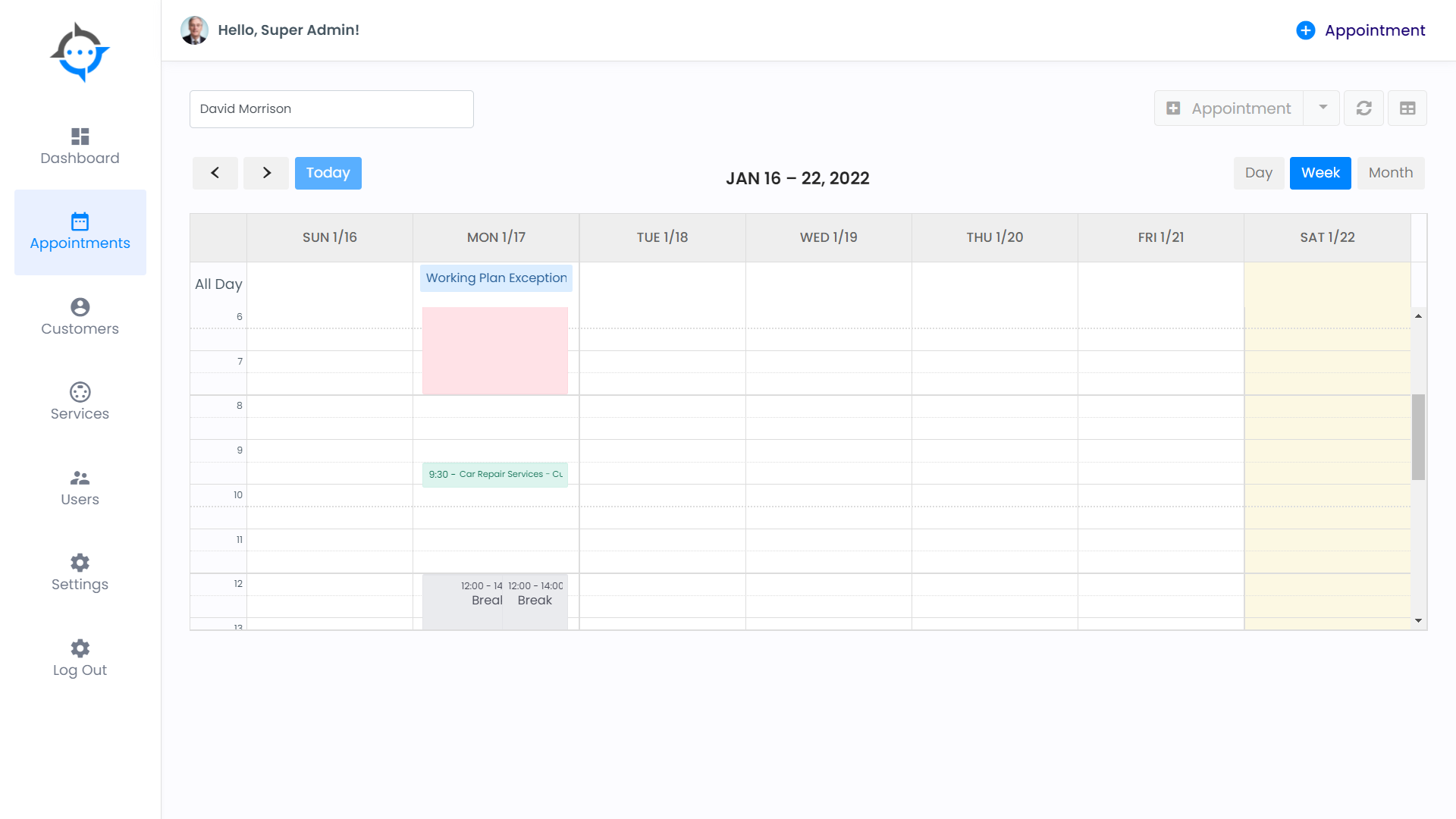The width and height of the screenshot is (1456, 819).
Task: Expand the Appointment button dropdown arrow
Action: (x=1323, y=108)
